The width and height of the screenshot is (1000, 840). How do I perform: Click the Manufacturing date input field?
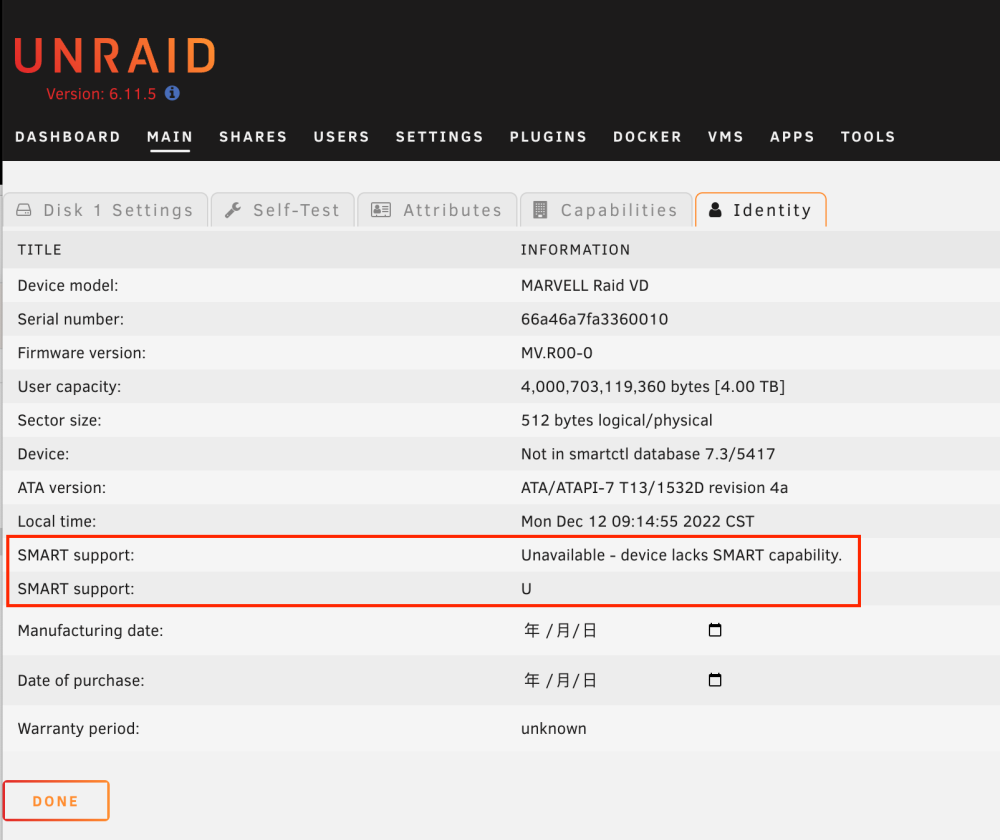tap(622, 630)
